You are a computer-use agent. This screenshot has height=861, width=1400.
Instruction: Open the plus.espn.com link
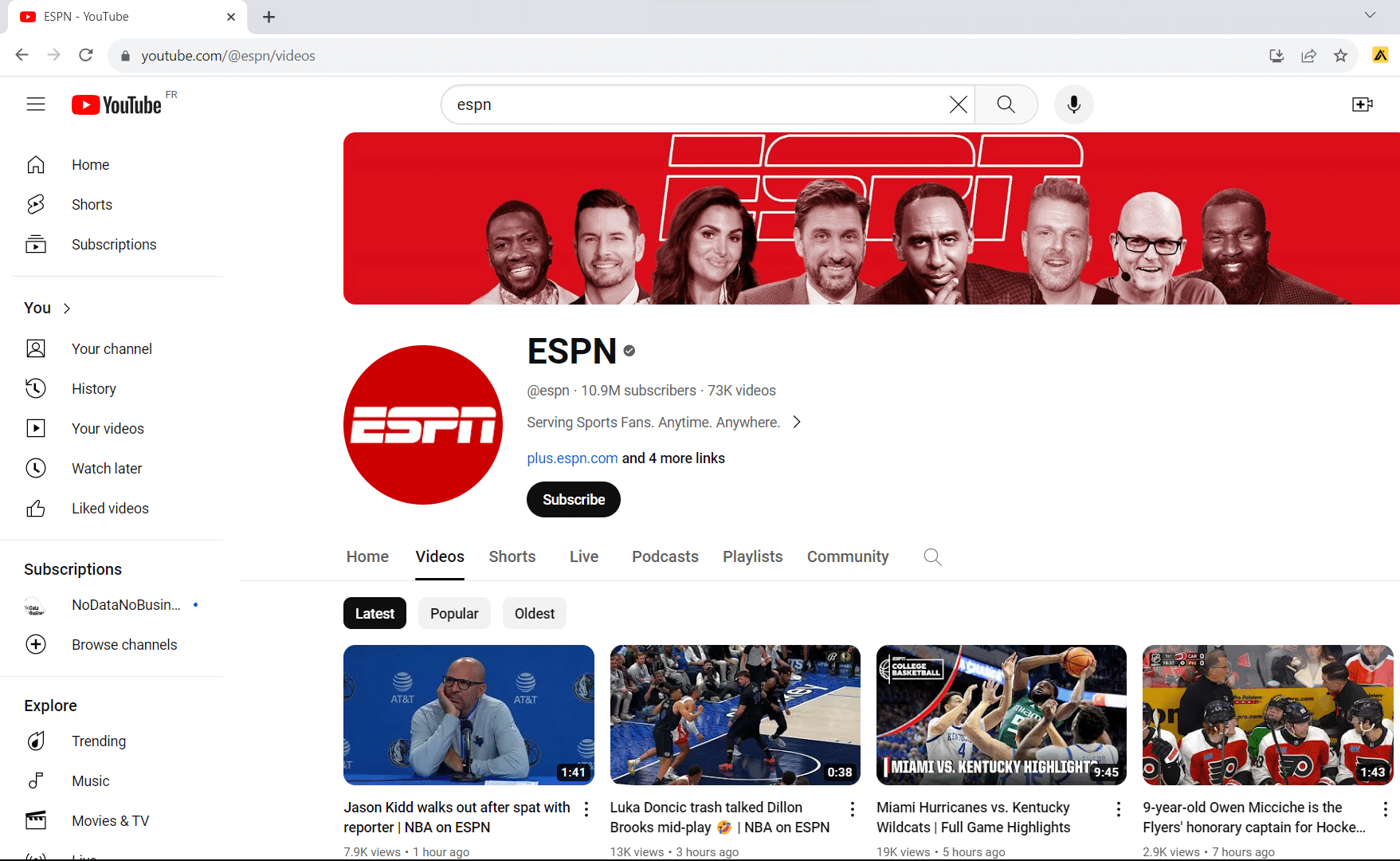pyautogui.click(x=572, y=458)
